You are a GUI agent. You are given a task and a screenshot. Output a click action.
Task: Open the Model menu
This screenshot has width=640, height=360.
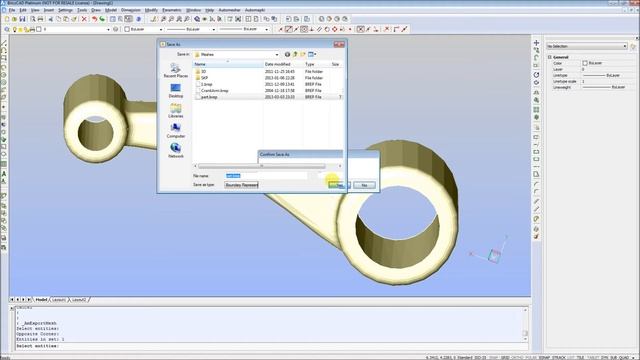[111, 10]
